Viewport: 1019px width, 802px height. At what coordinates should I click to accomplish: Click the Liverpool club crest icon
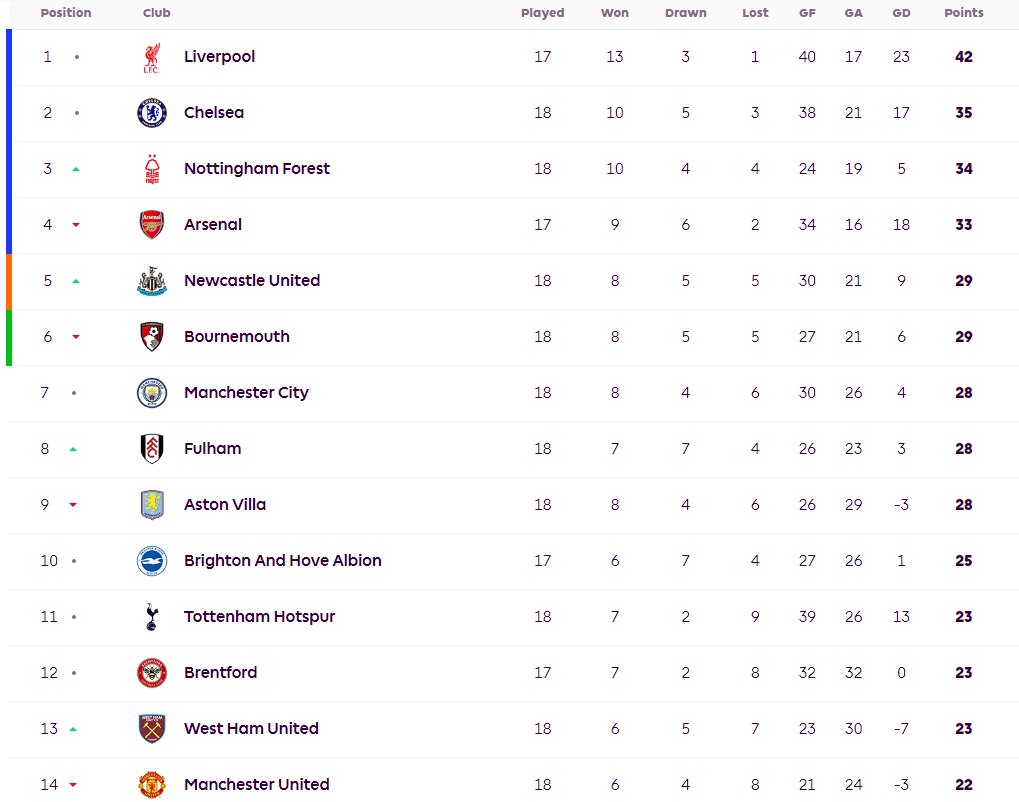pyautogui.click(x=151, y=57)
